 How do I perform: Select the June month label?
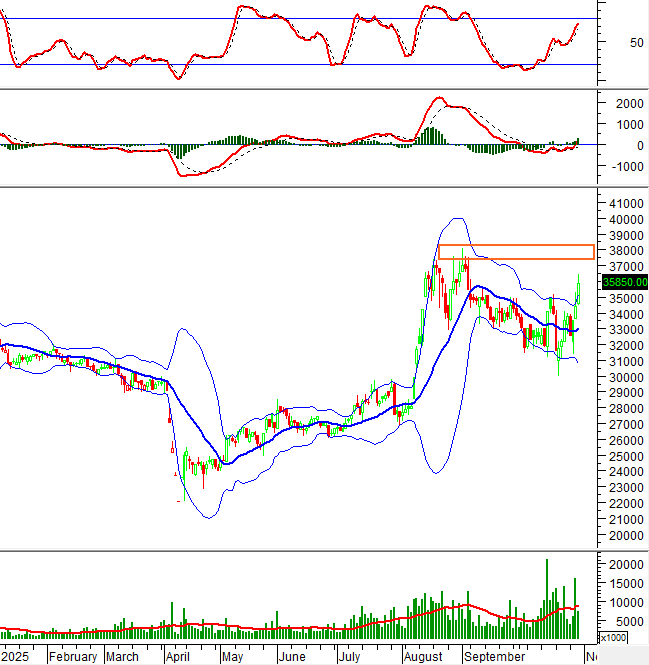pyautogui.click(x=291, y=657)
